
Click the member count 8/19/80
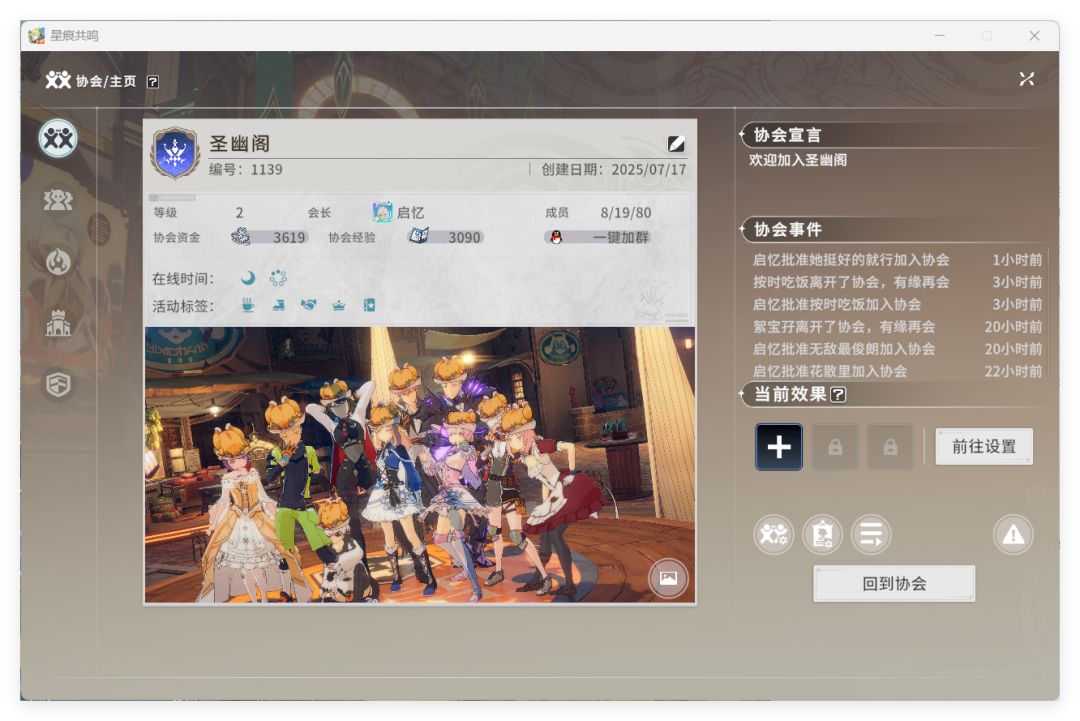pyautogui.click(x=625, y=213)
